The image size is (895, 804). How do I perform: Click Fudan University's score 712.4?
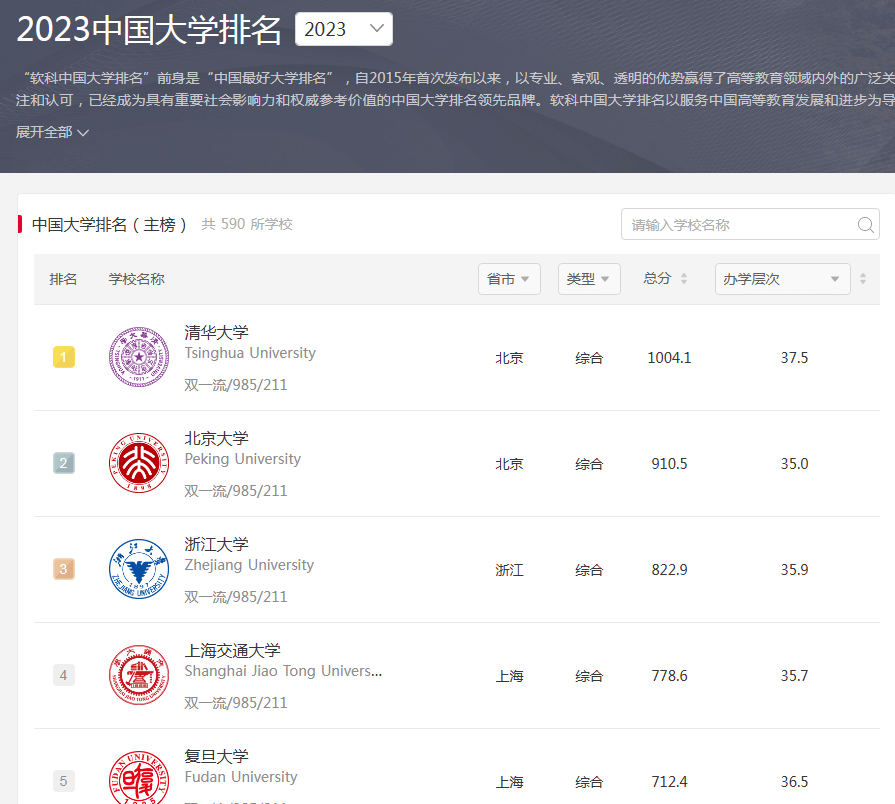tap(669, 781)
